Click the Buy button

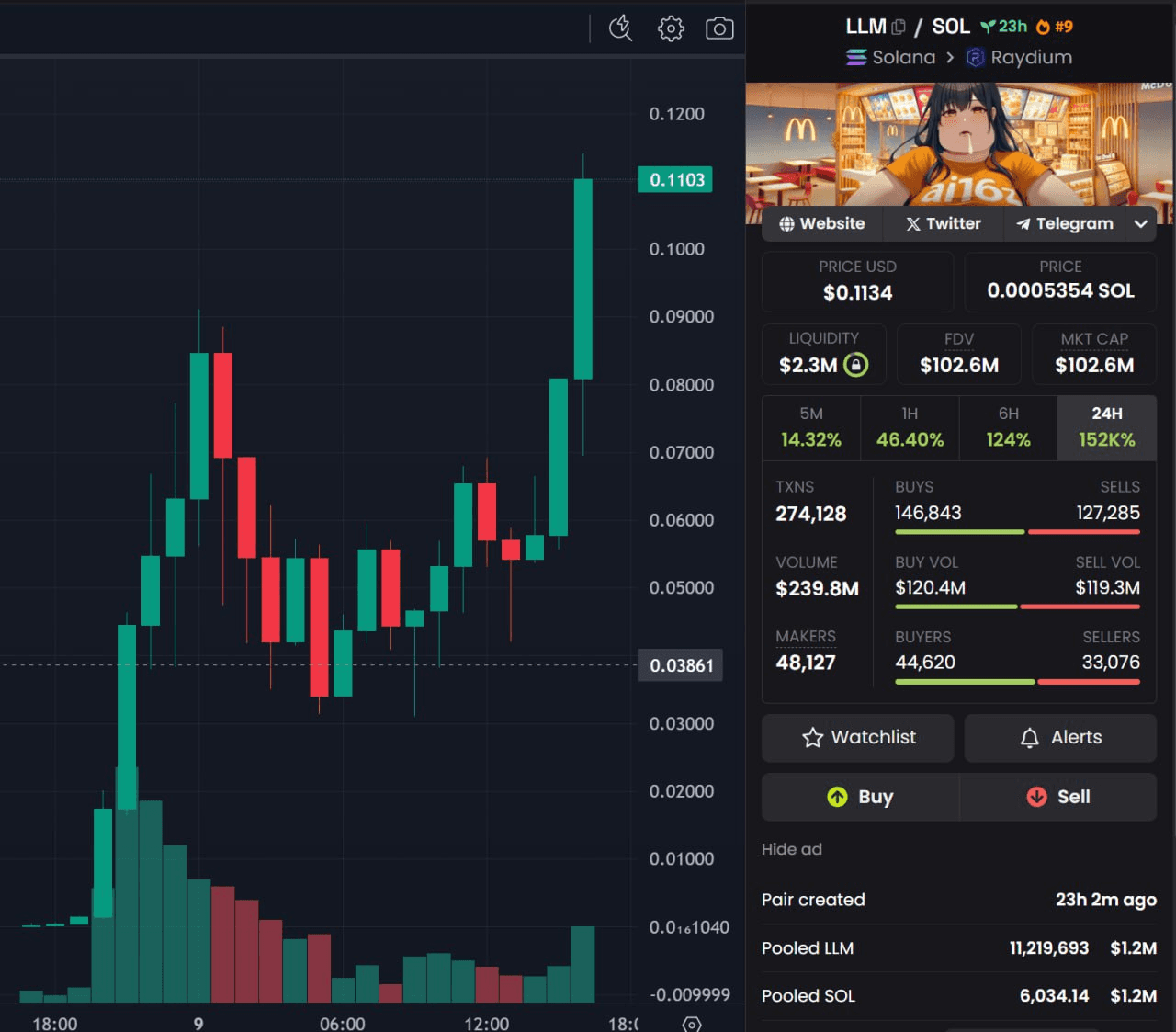pos(860,797)
